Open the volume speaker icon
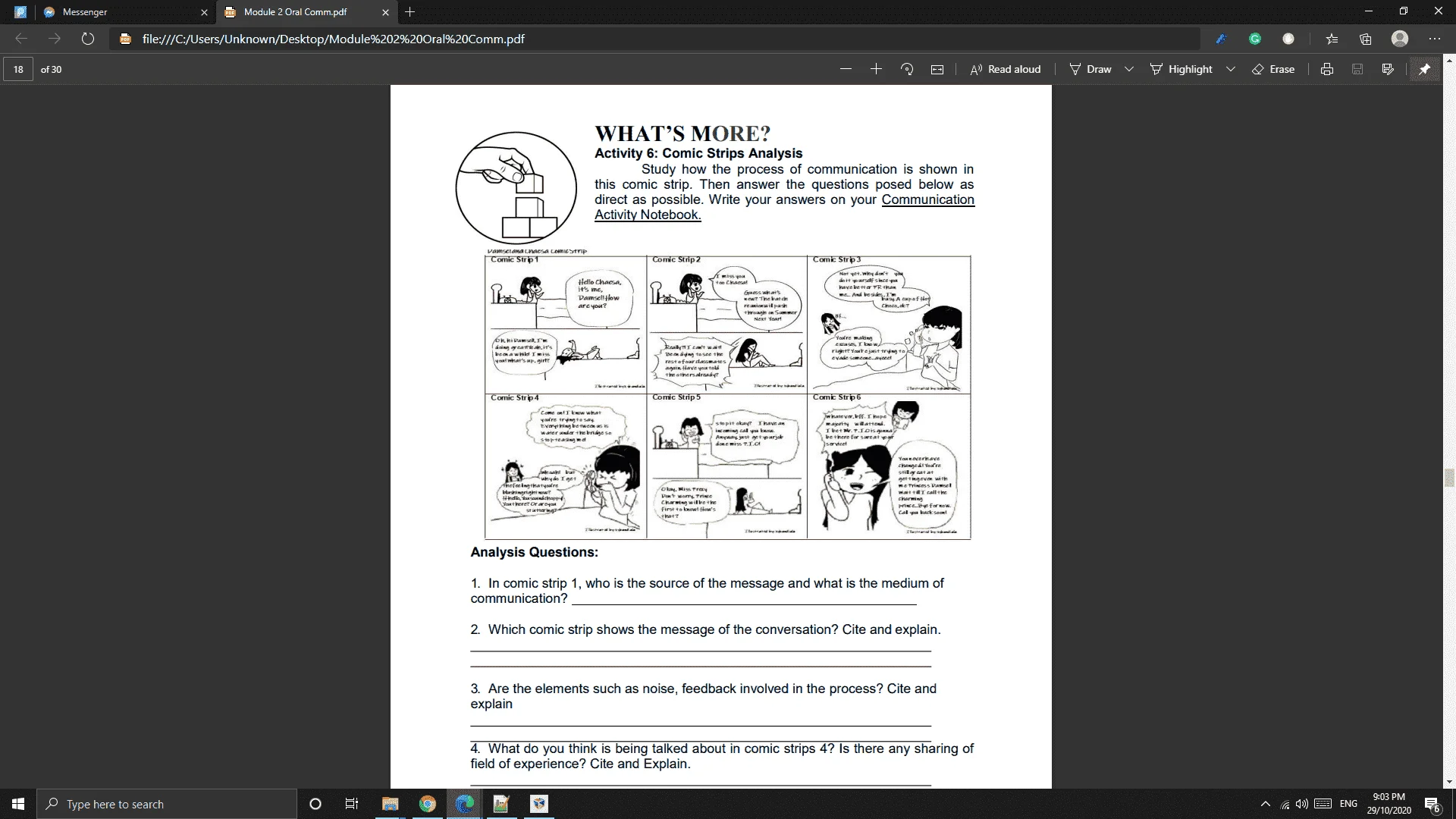The width and height of the screenshot is (1456, 819). click(1302, 804)
